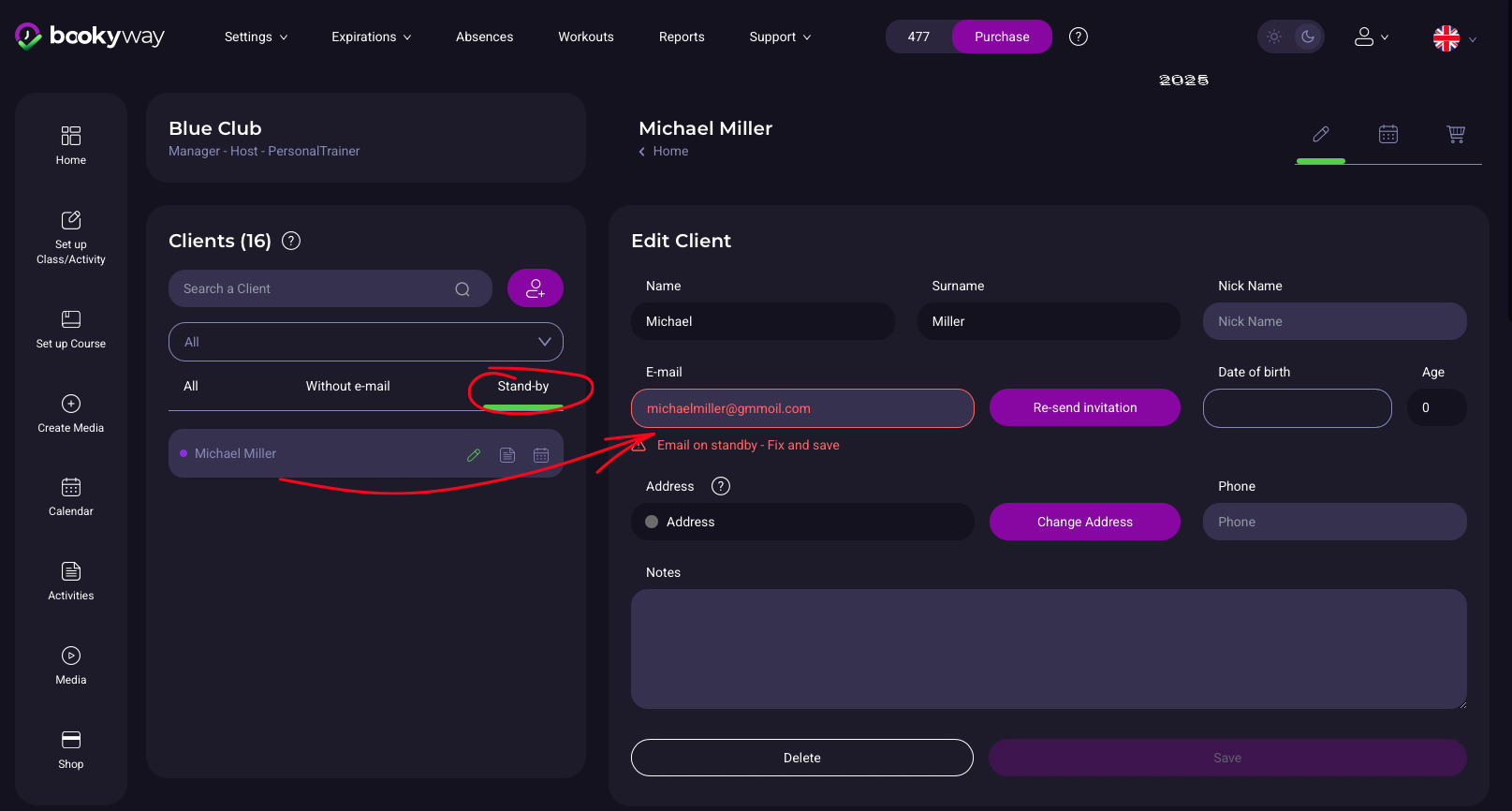1512x811 pixels.
Task: Open the Settings dropdown menu
Action: pyautogui.click(x=256, y=37)
